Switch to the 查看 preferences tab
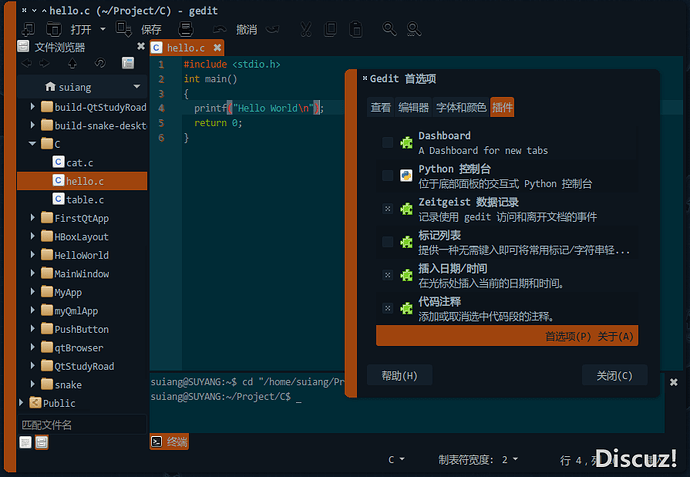 tap(380, 107)
